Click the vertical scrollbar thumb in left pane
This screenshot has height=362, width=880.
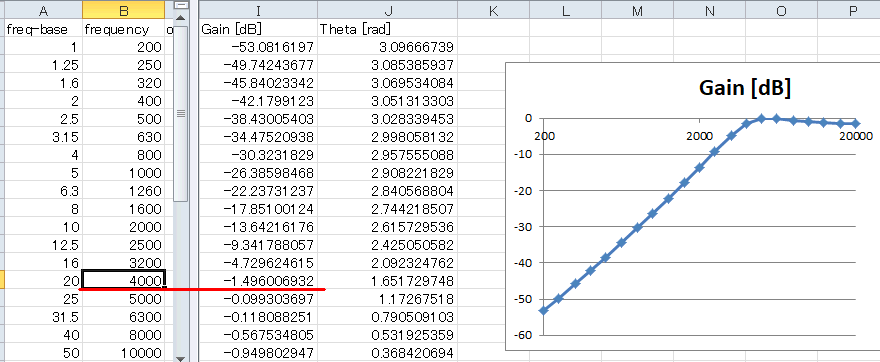181,113
